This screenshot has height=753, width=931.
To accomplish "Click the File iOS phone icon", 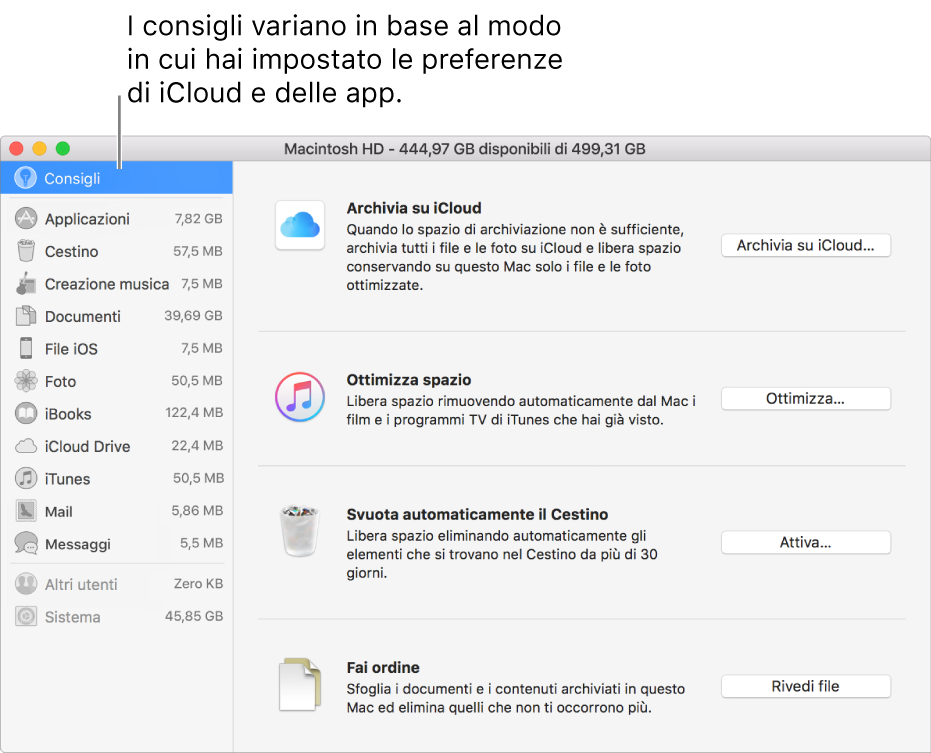I will point(26,348).
